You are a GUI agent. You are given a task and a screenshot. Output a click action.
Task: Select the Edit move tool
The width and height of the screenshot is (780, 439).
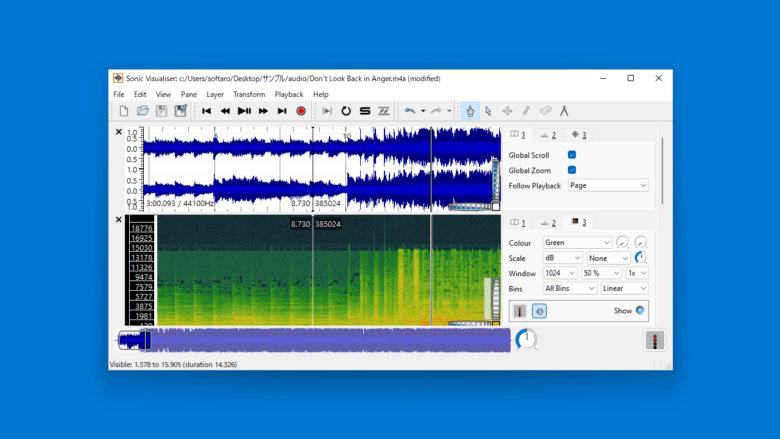pos(507,111)
